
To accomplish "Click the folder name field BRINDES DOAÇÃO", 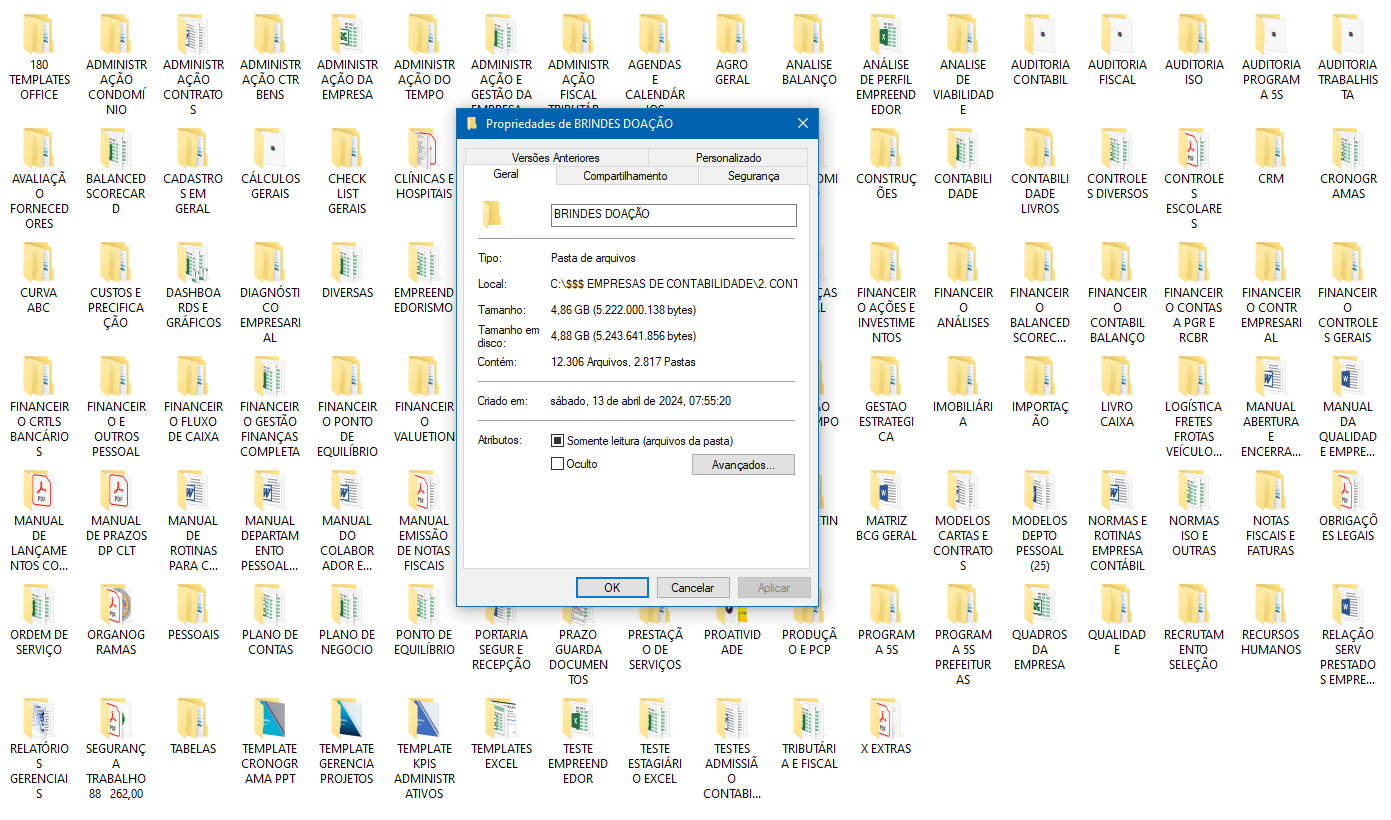I will tap(673, 215).
